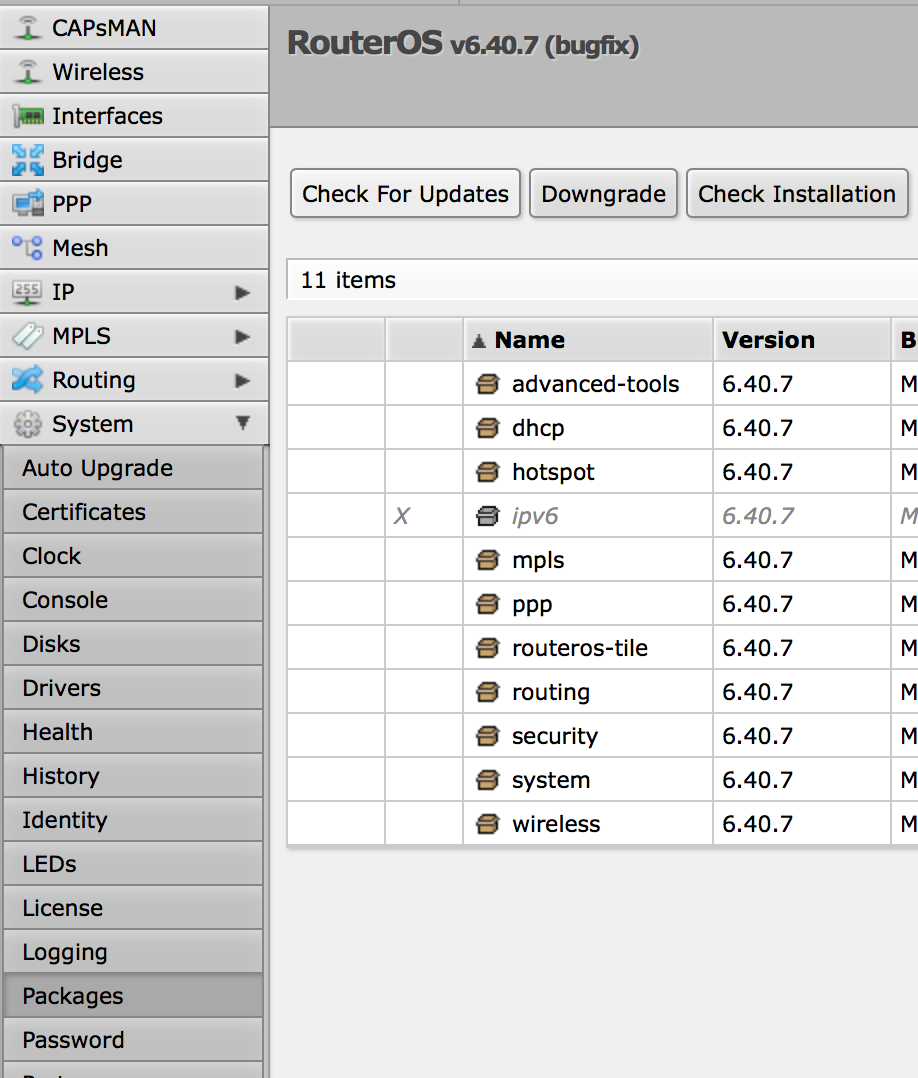This screenshot has width=918, height=1078.
Task: Click the Interfaces card icon
Action: click(x=28, y=116)
